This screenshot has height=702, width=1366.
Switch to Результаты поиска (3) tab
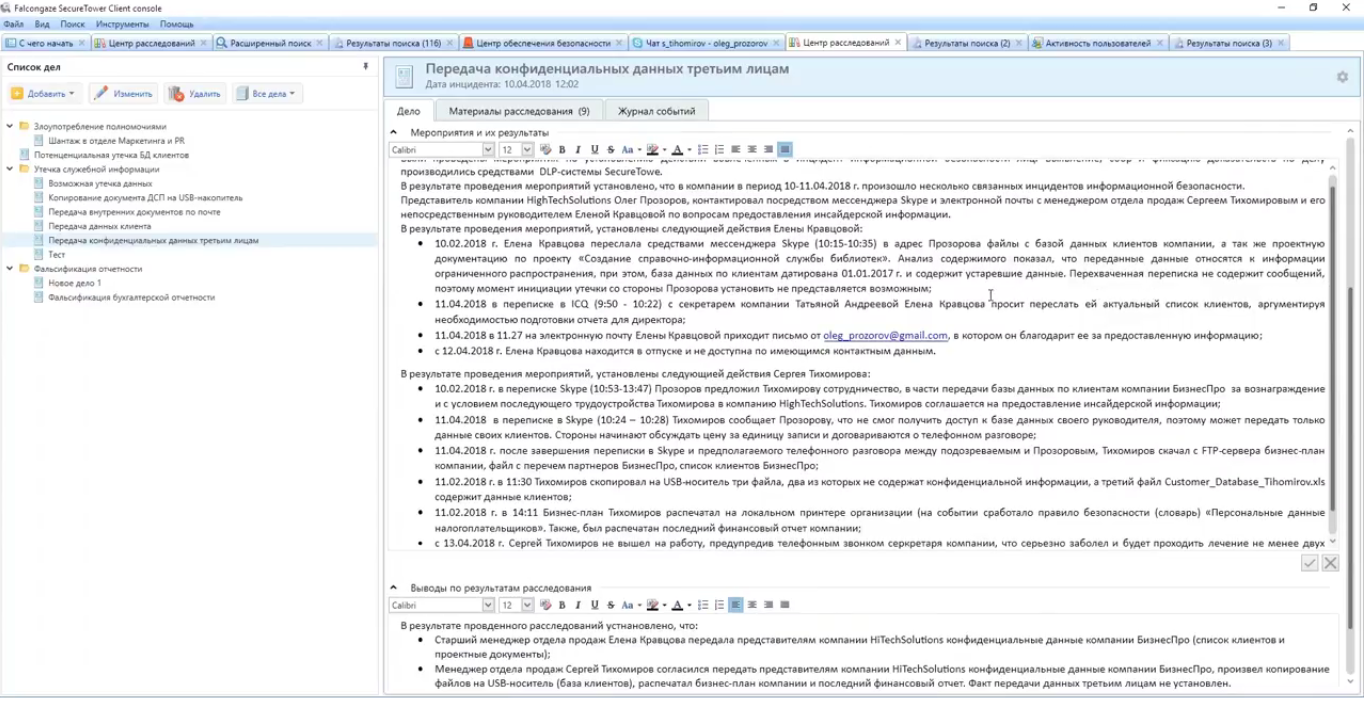1229,43
